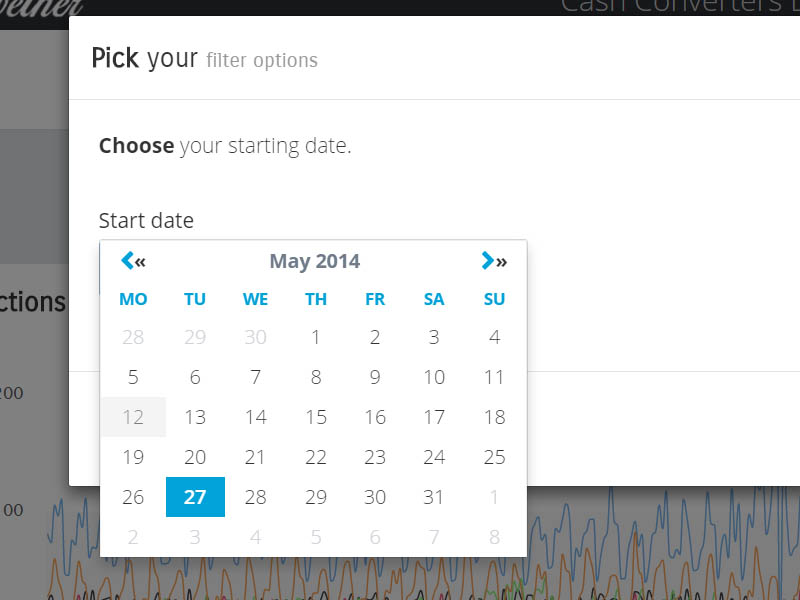
Task: Select date 18 under the SU column
Action: coord(494,417)
